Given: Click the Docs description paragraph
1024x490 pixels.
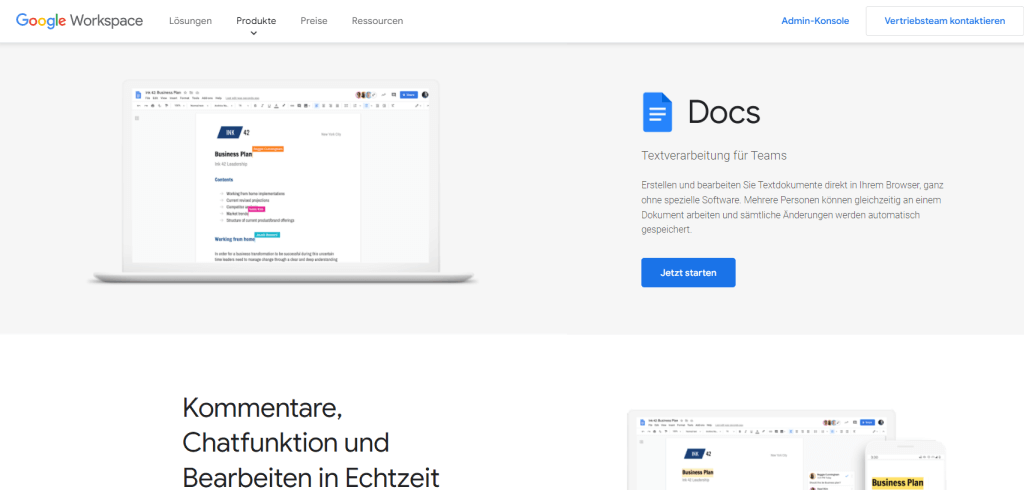Looking at the screenshot, I should [x=792, y=207].
